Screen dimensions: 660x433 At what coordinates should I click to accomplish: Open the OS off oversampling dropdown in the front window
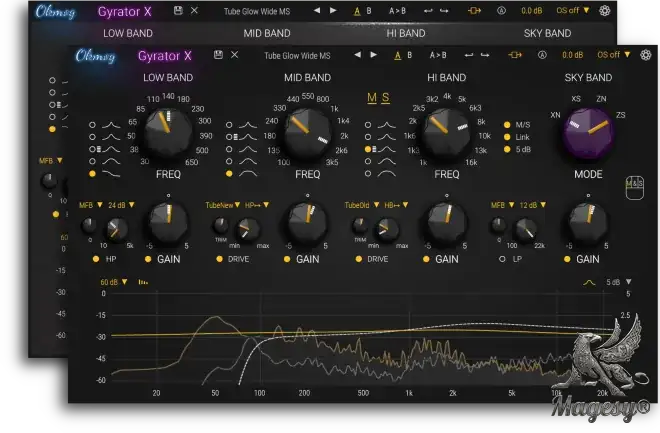point(614,55)
